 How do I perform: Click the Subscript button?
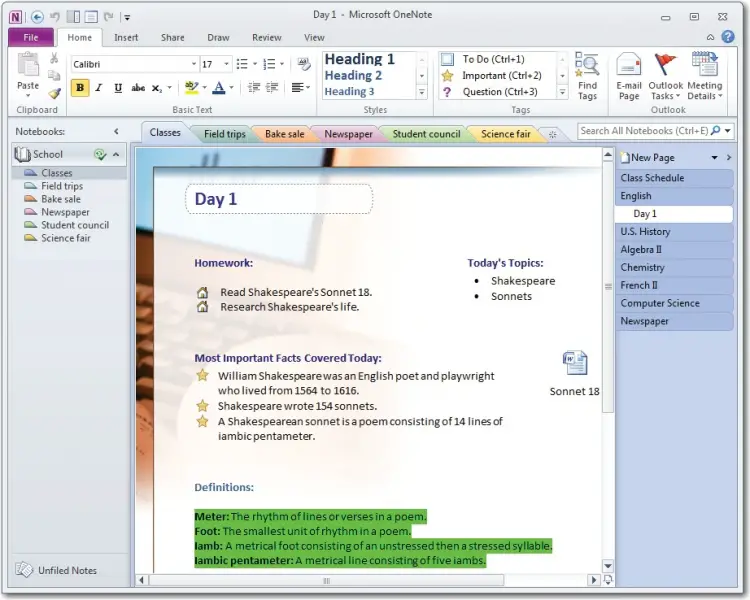point(157,88)
